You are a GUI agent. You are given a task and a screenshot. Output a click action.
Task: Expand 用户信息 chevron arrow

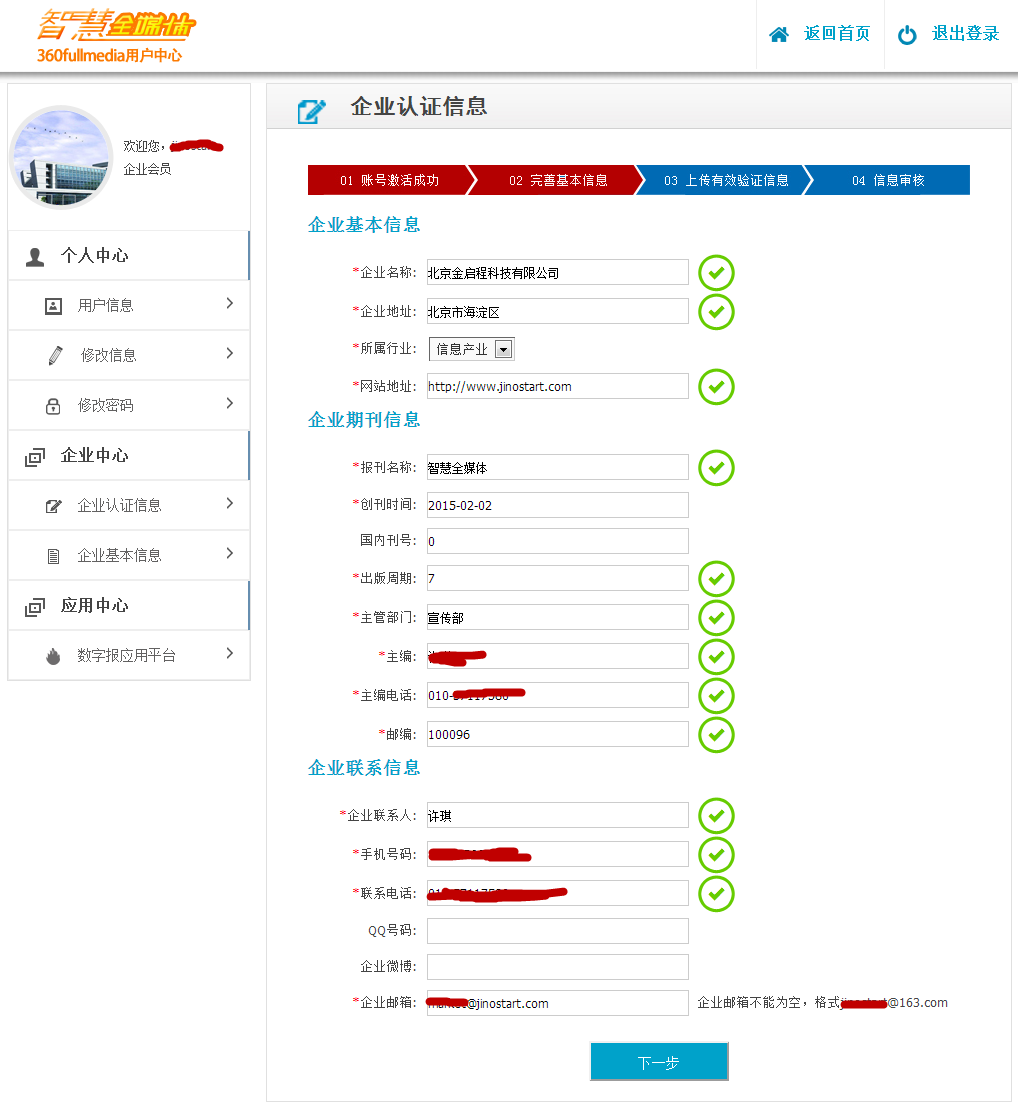(229, 304)
